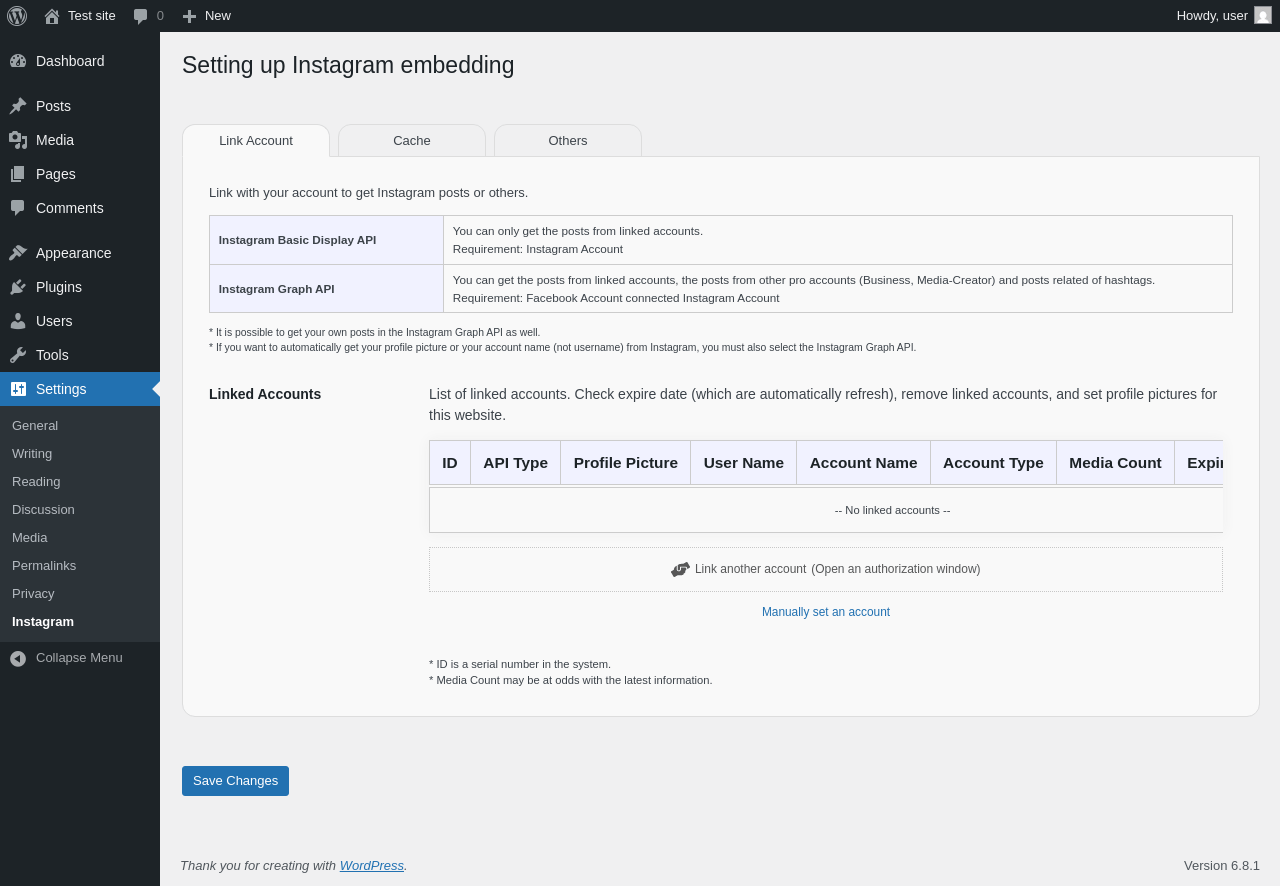Click the Save Changes button

[x=235, y=781]
